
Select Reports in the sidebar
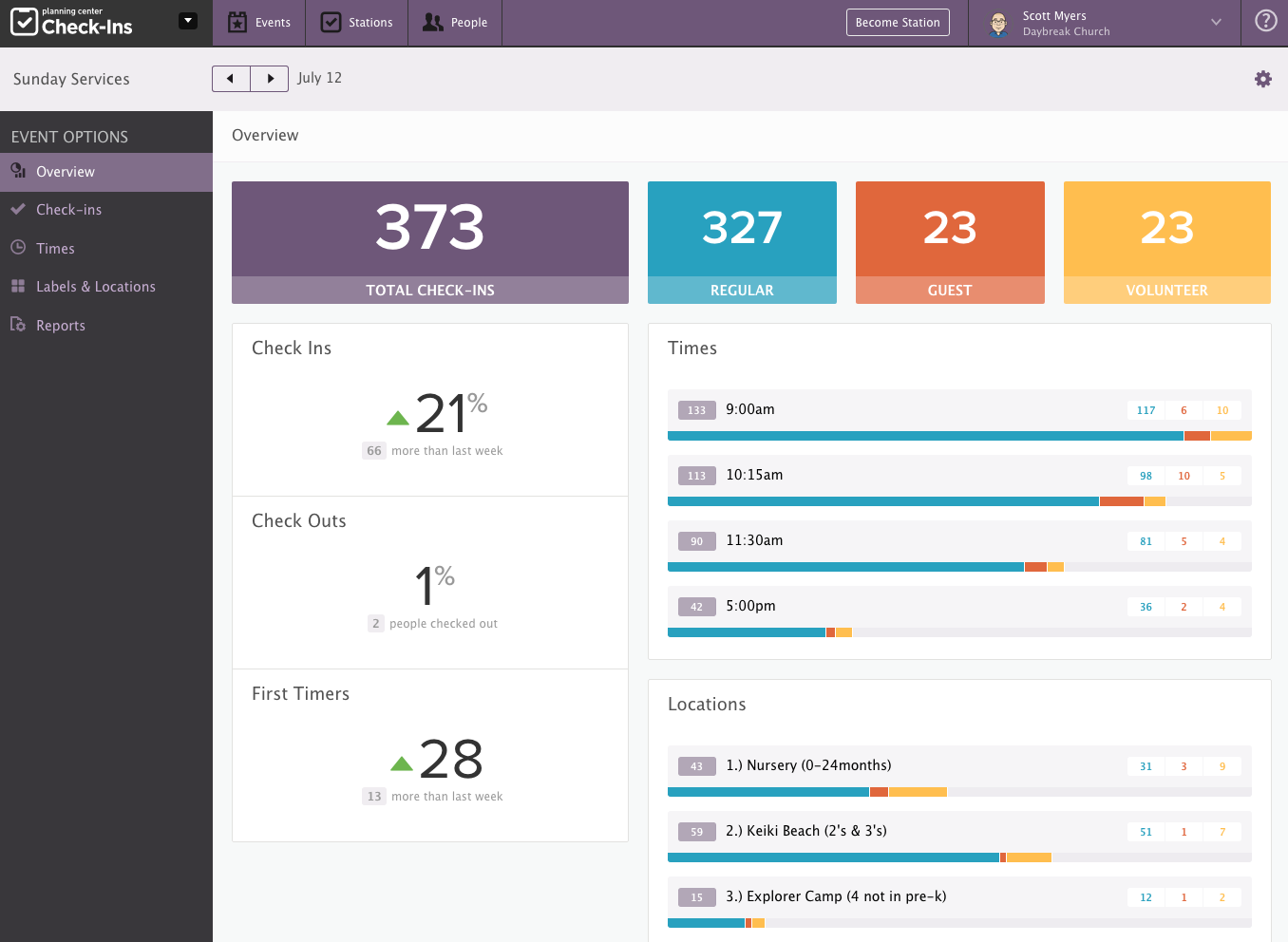click(106, 326)
